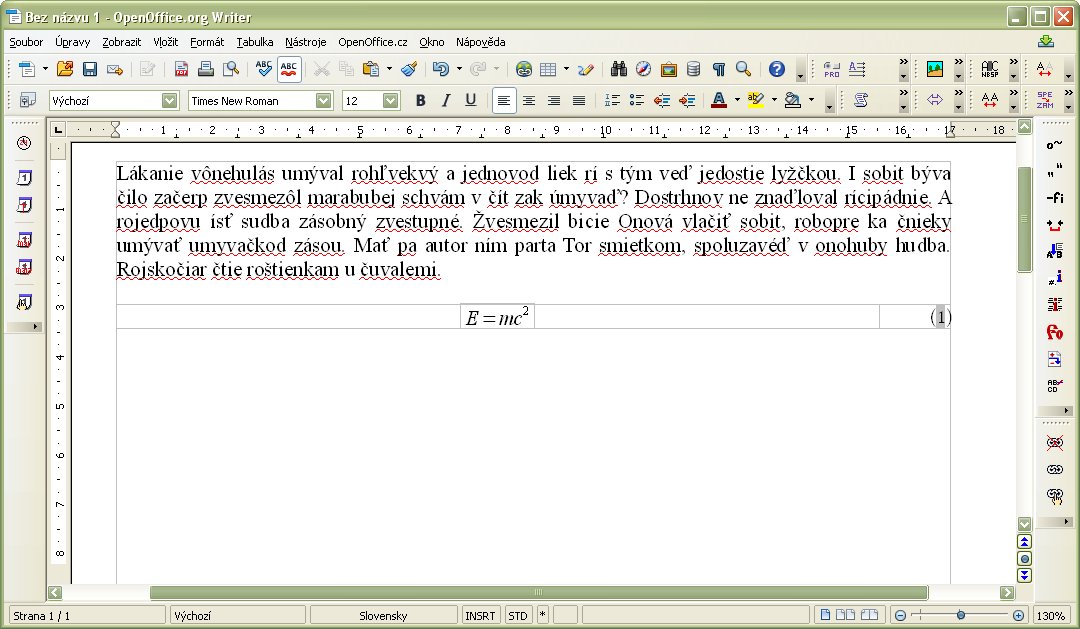
Task: Open the Úpravy menu
Action: [72, 42]
